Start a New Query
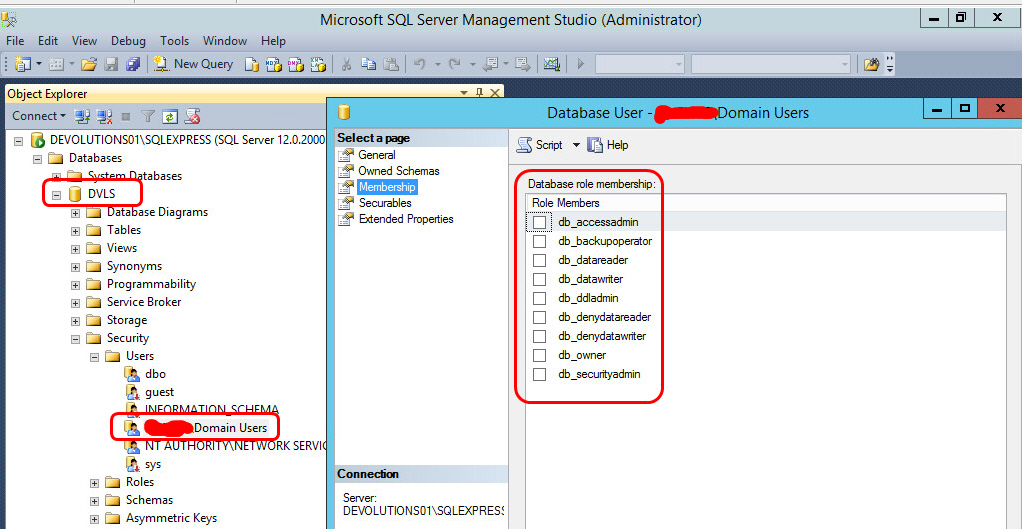This screenshot has width=1022, height=529. click(x=194, y=64)
